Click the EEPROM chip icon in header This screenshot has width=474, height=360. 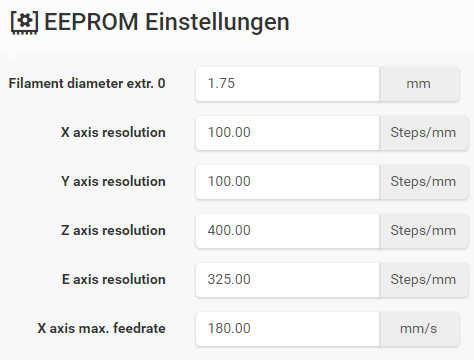(24, 22)
